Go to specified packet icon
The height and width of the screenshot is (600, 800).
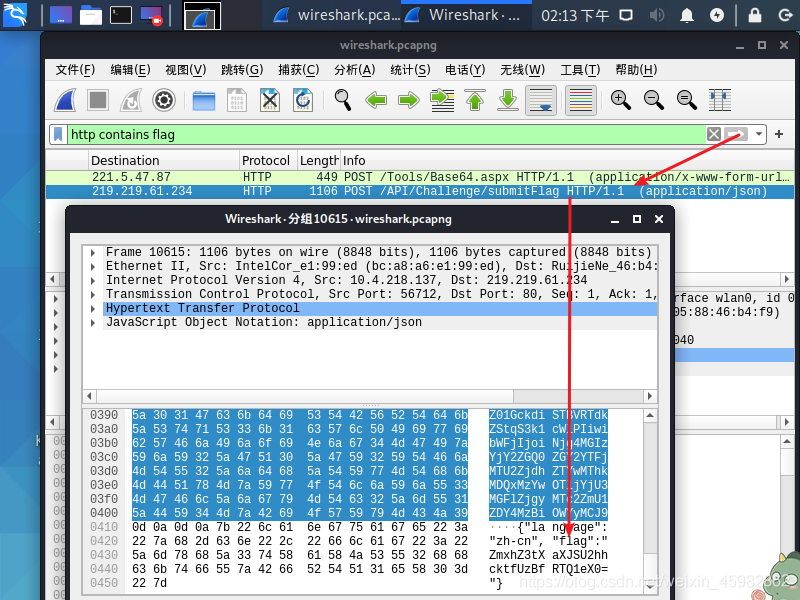tap(442, 100)
